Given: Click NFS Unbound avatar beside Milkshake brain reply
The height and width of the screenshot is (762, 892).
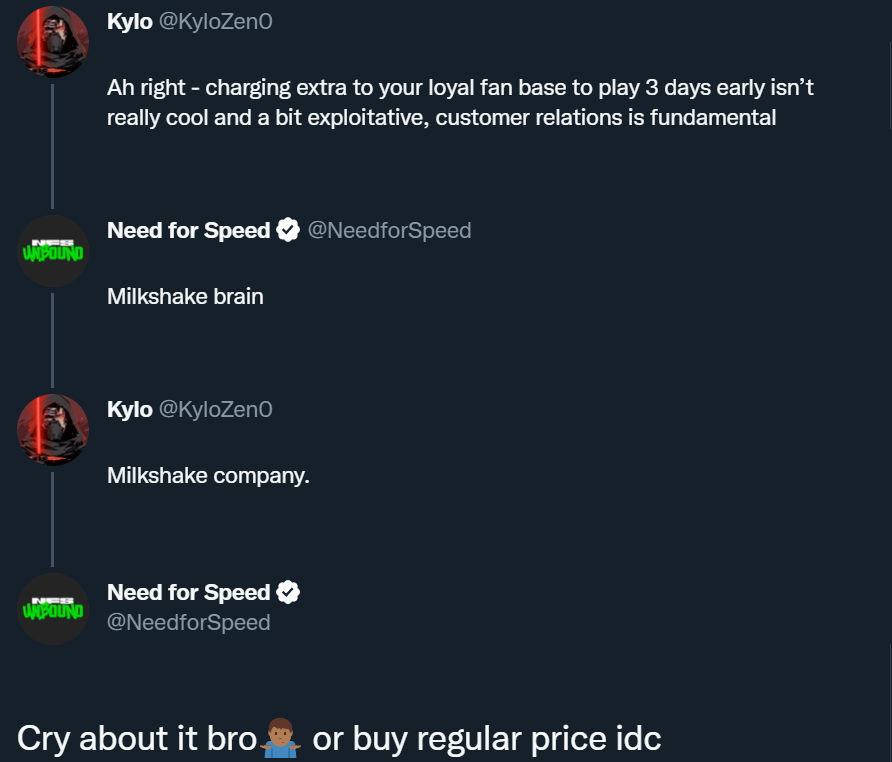Looking at the screenshot, I should click(53, 251).
